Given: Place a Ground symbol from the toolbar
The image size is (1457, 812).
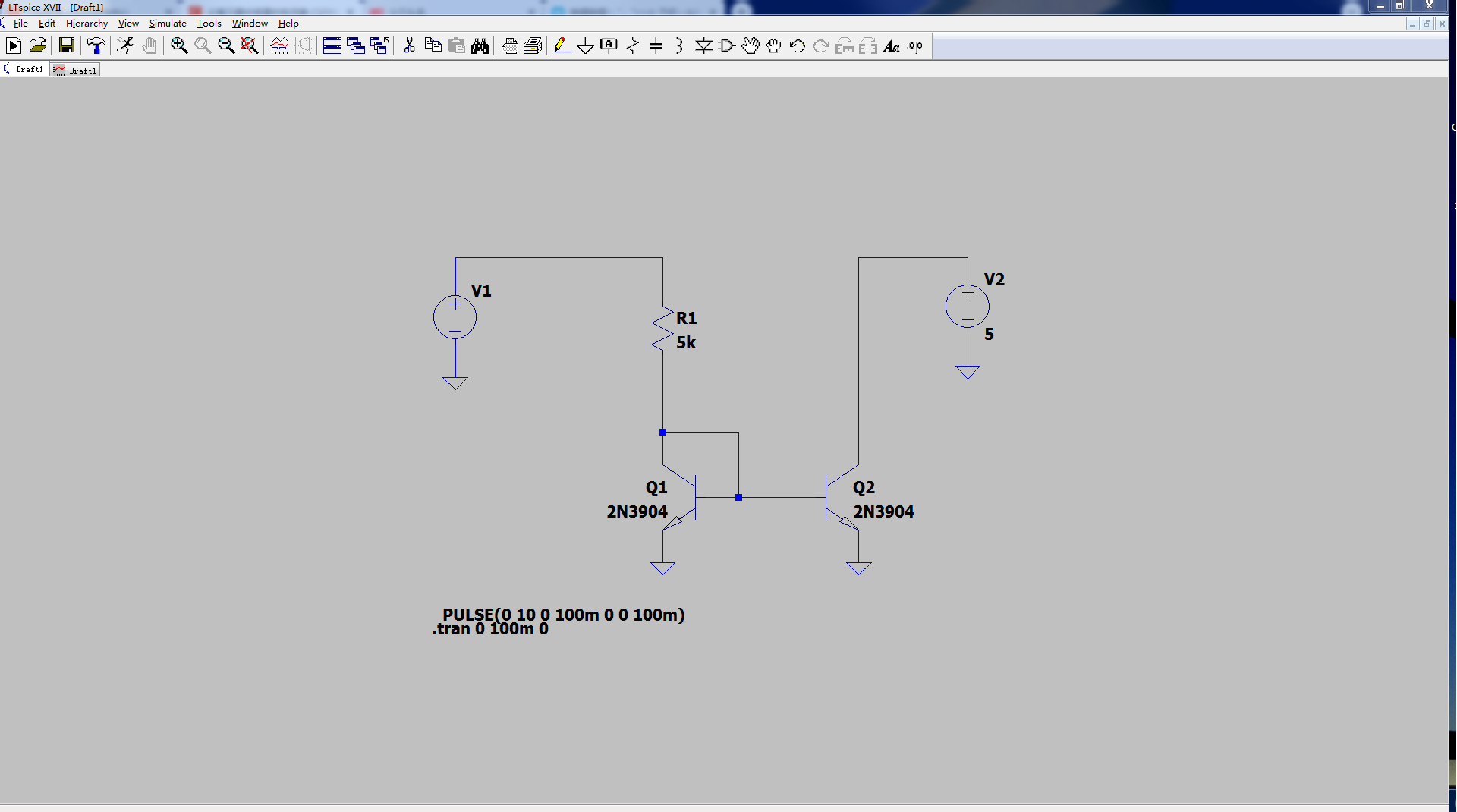Looking at the screenshot, I should (x=585, y=46).
